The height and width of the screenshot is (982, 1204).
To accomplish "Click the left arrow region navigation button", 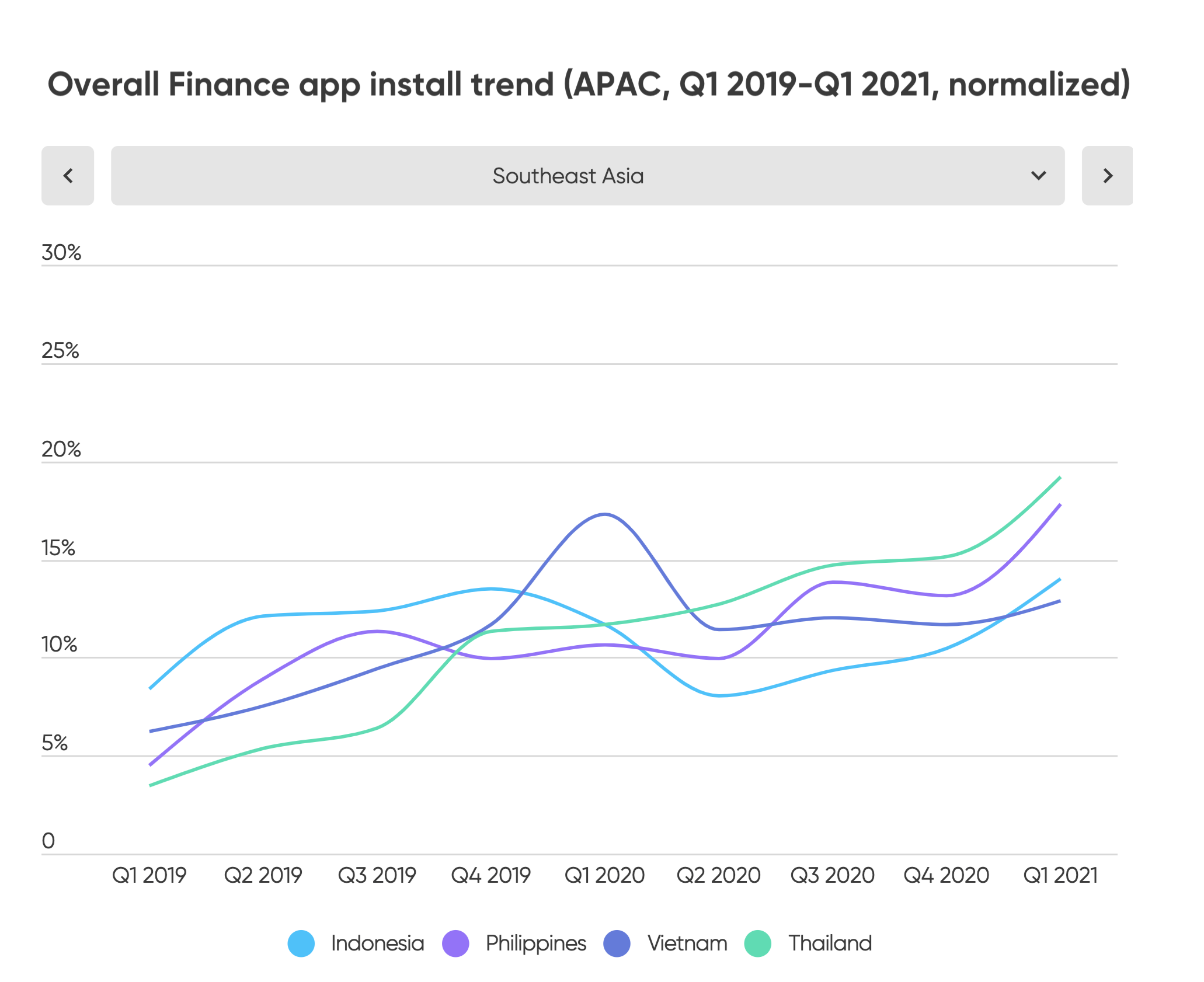I will coord(68,176).
